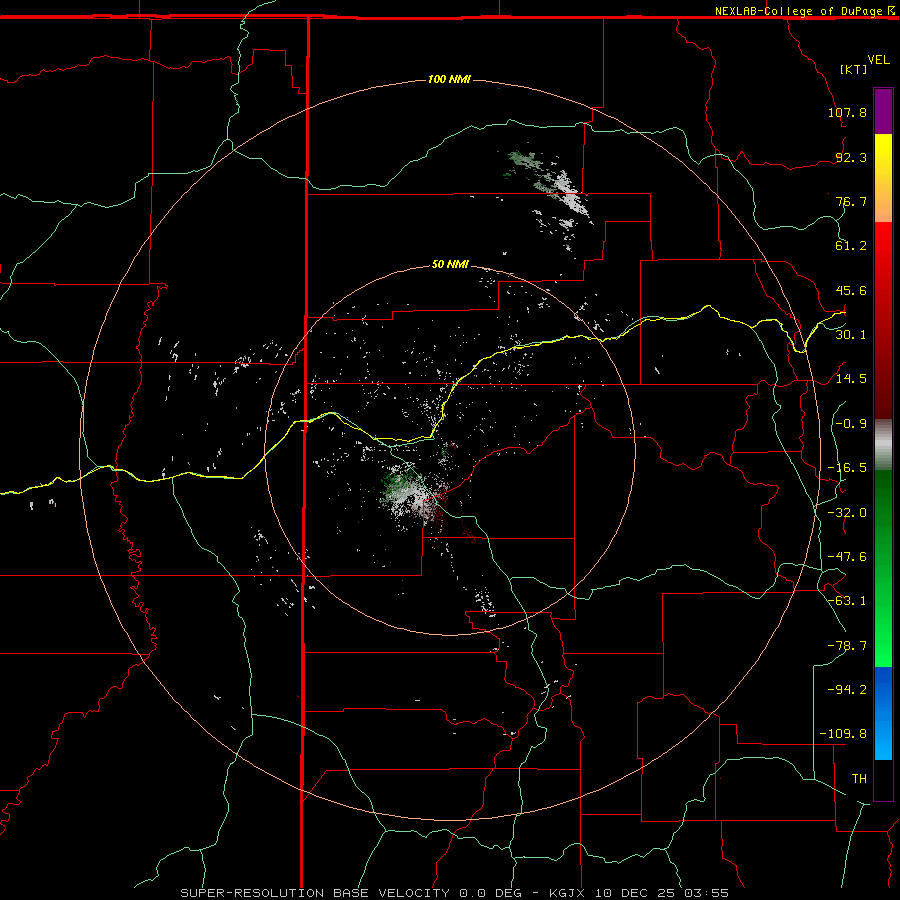Click the 03:55 timestamp in the caption
900x900 pixels.
pyautogui.click(x=707, y=893)
